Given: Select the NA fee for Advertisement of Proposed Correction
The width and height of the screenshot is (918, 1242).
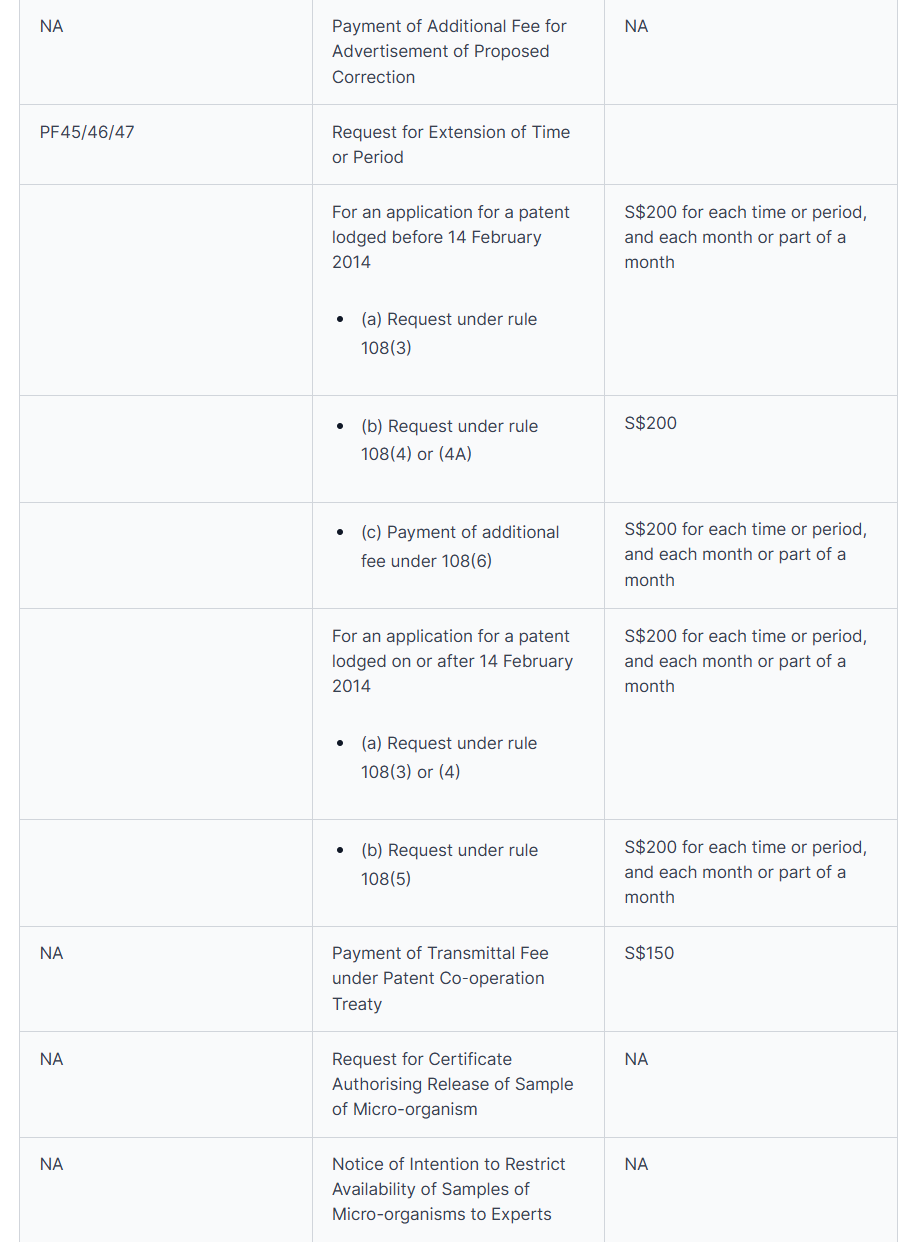Looking at the screenshot, I should pos(636,27).
